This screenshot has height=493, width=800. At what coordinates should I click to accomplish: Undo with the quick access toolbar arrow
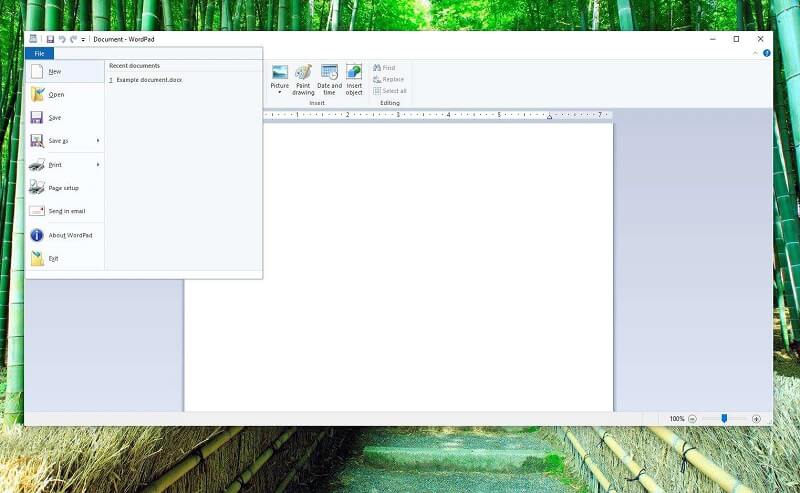62,39
